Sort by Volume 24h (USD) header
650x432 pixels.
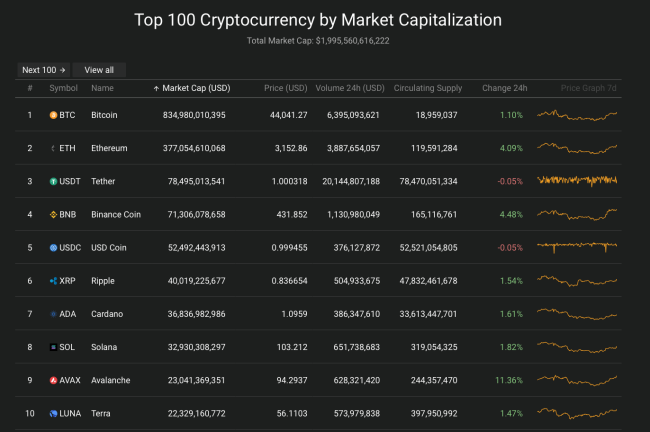(x=350, y=88)
